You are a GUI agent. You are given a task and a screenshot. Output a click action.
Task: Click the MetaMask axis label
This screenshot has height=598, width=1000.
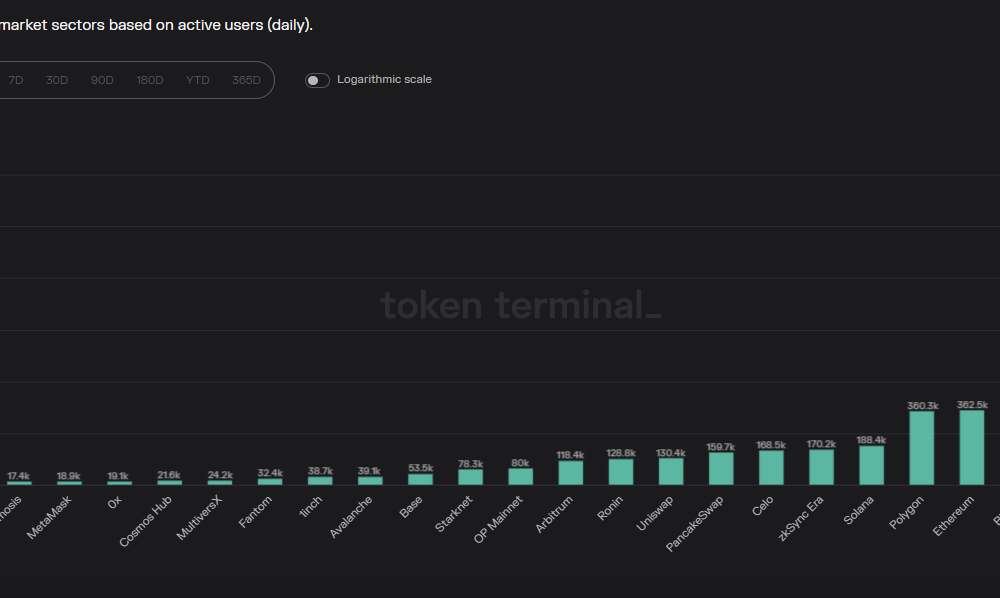coord(49,517)
